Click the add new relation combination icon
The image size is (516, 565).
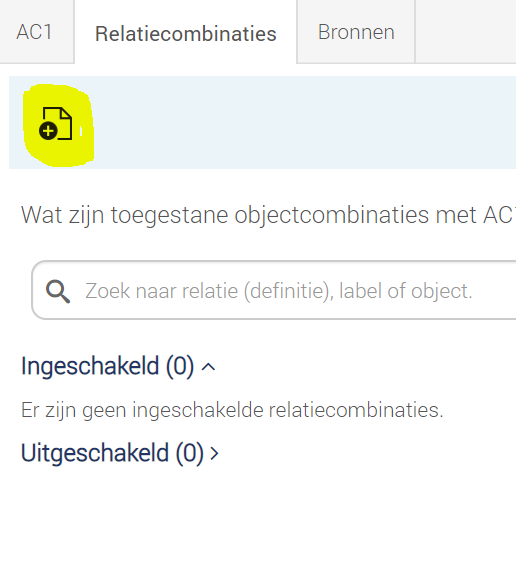[56, 124]
